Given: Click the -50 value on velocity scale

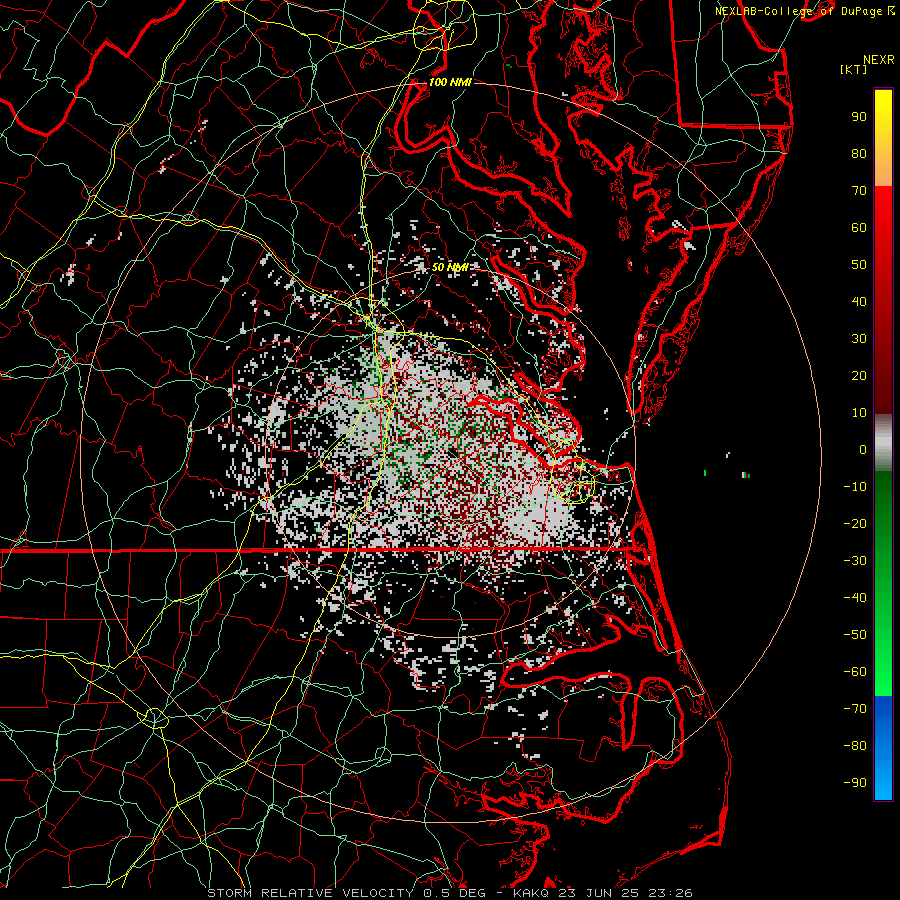Looking at the screenshot, I should (x=855, y=635).
